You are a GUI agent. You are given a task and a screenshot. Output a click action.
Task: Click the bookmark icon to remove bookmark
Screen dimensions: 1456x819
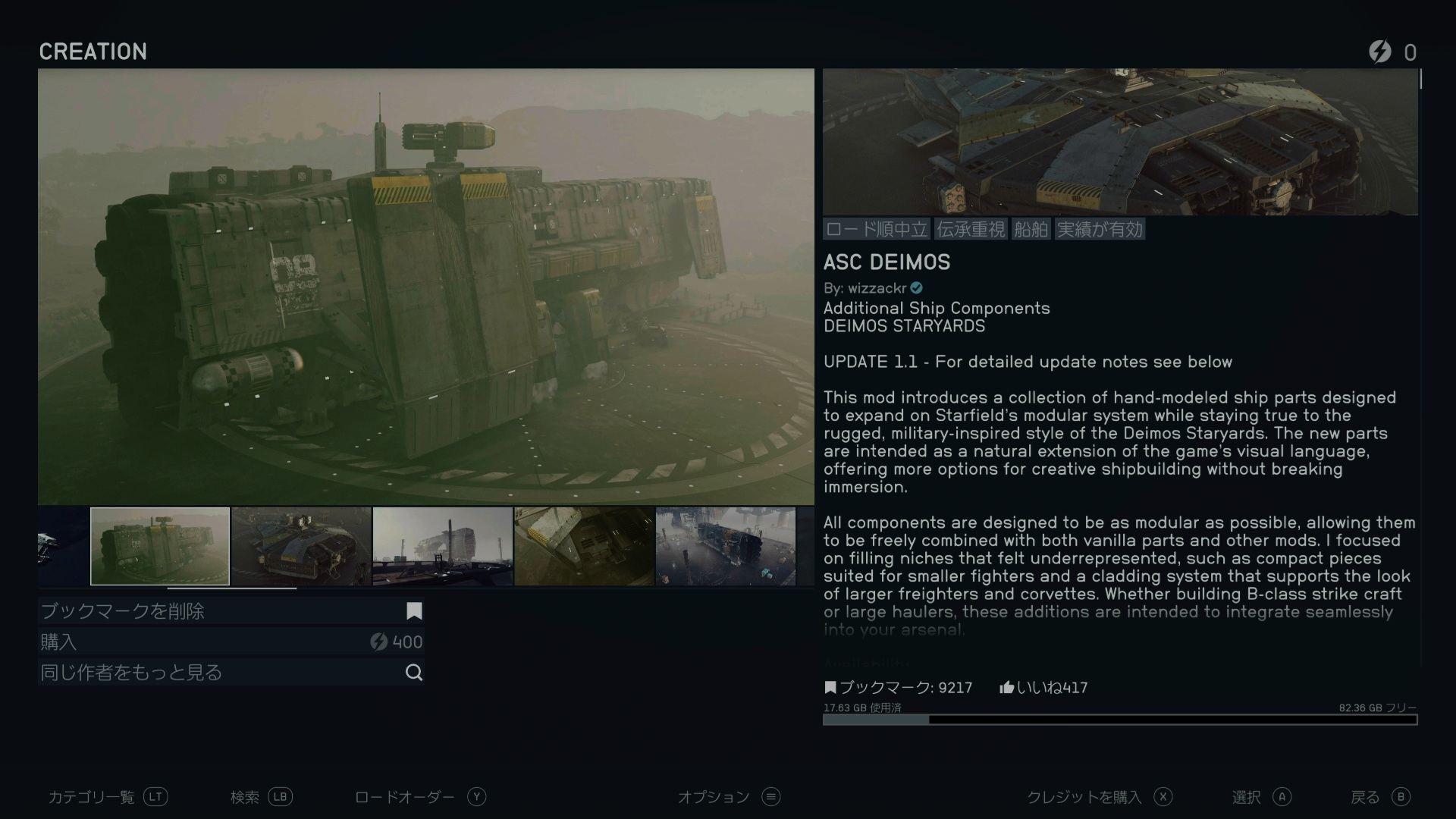tap(414, 611)
